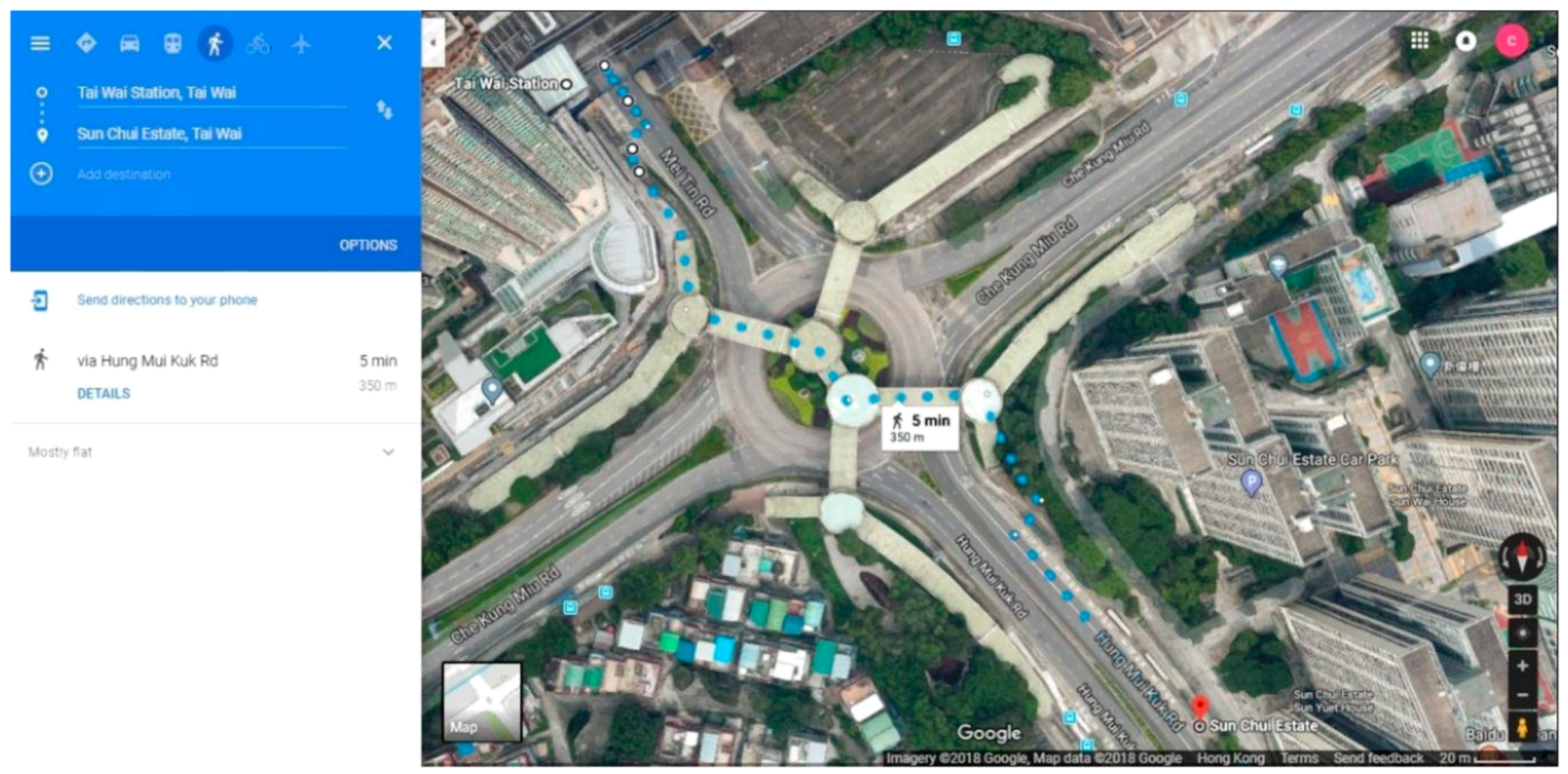Open route OPTIONS
This screenshot has height=774, width=1568.
pyautogui.click(x=368, y=245)
